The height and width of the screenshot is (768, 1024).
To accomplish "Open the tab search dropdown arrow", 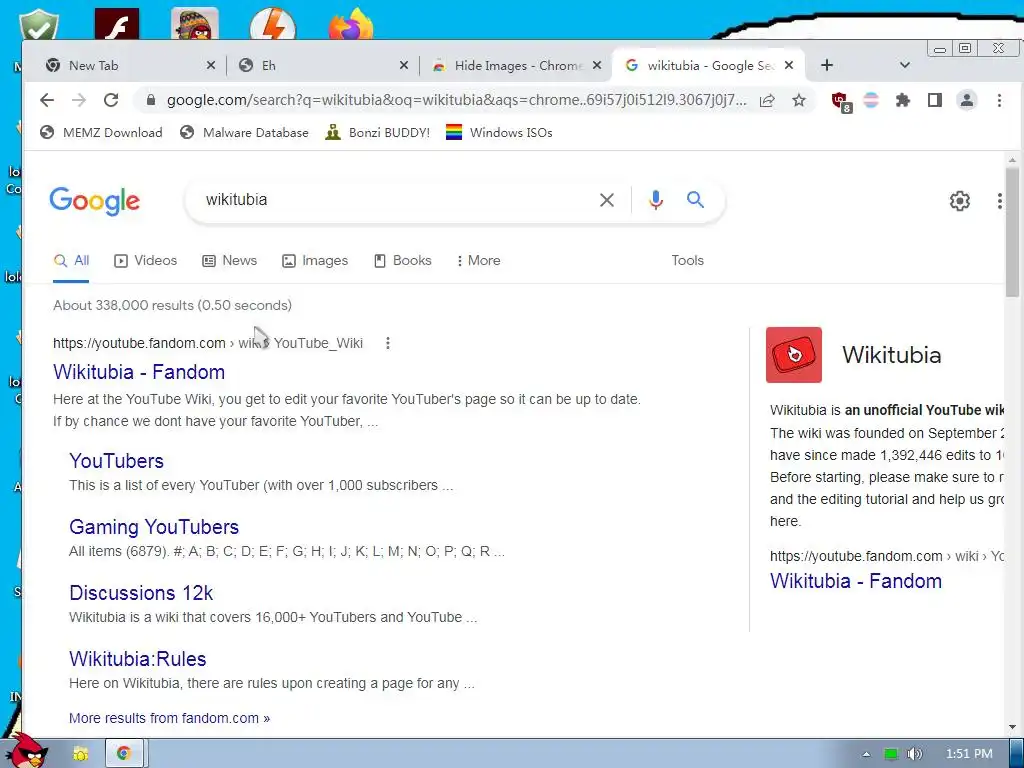I will coord(904,65).
